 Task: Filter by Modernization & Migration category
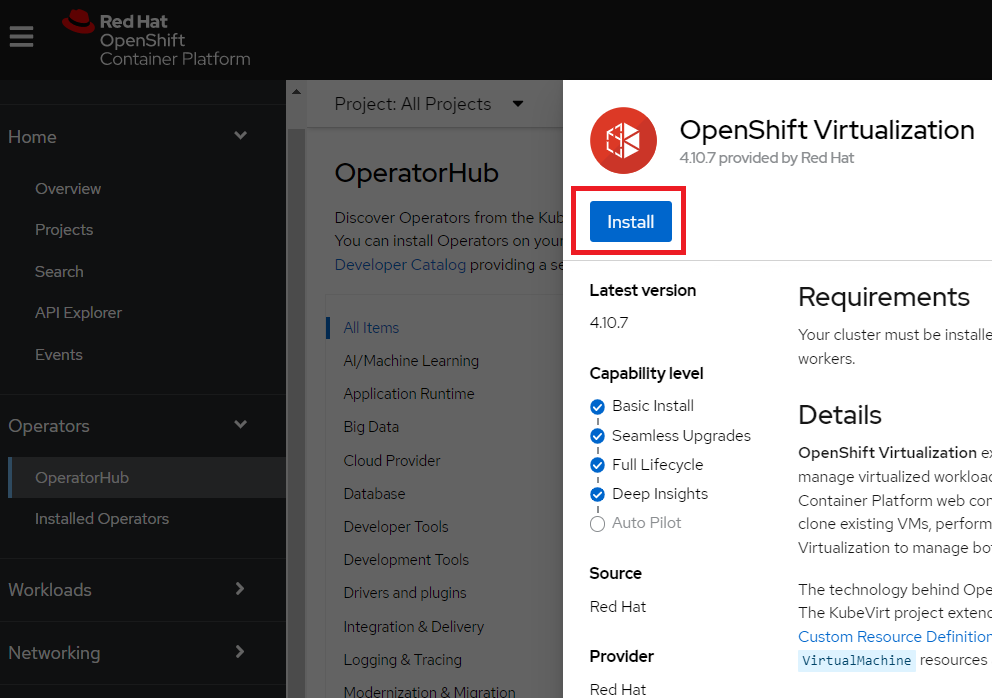click(x=430, y=692)
